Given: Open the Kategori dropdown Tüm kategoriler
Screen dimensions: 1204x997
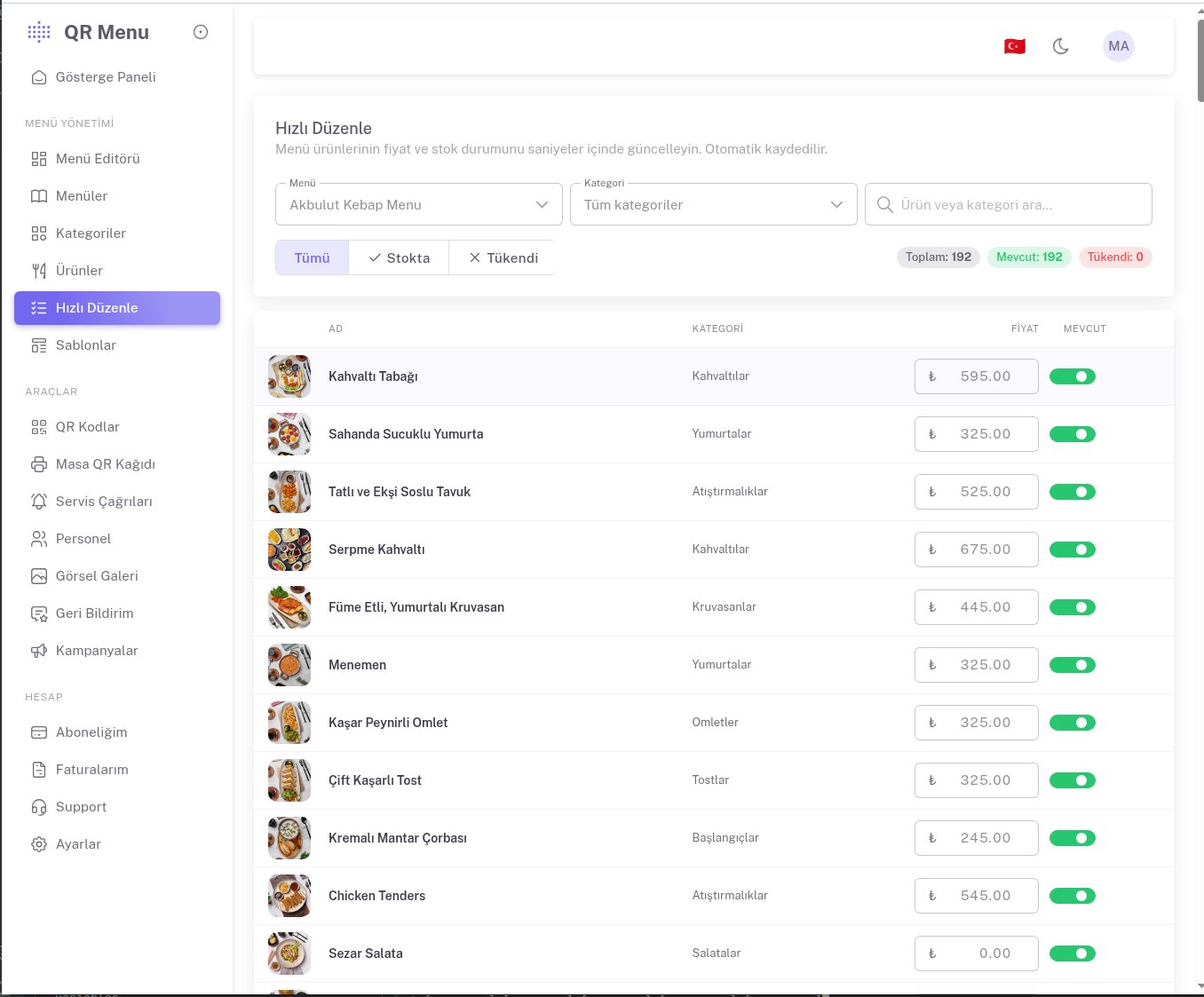Looking at the screenshot, I should [714, 204].
